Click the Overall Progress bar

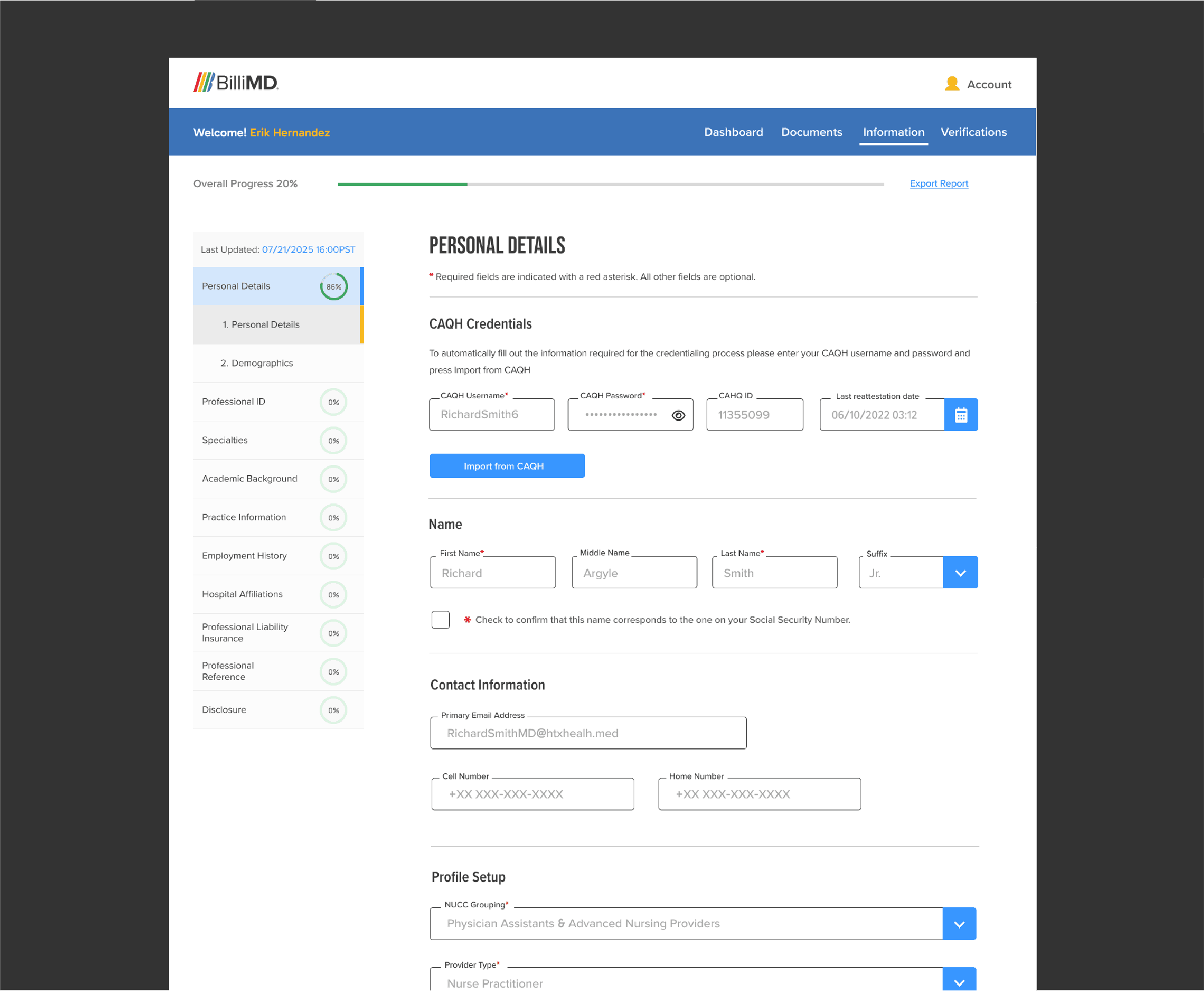tap(610, 184)
